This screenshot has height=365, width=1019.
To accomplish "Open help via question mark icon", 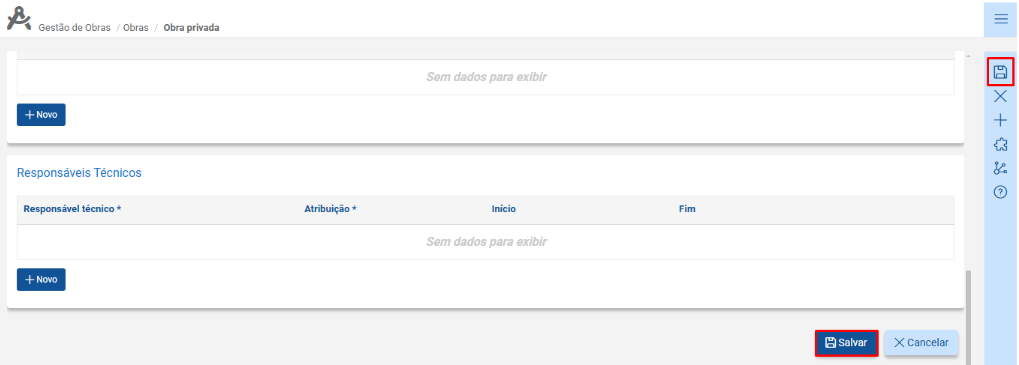I will pyautogui.click(x=1001, y=192).
